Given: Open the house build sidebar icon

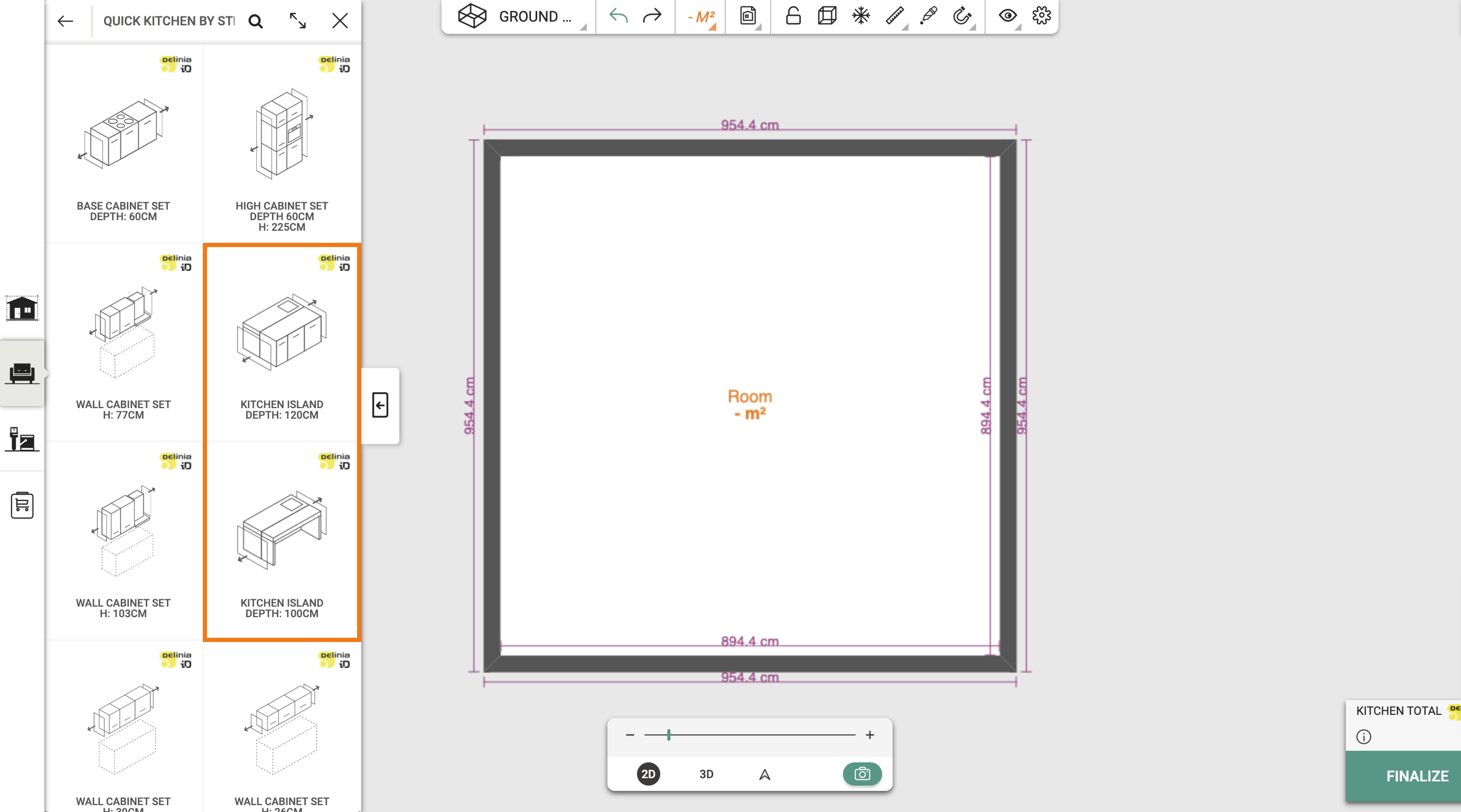Looking at the screenshot, I should (x=22, y=309).
